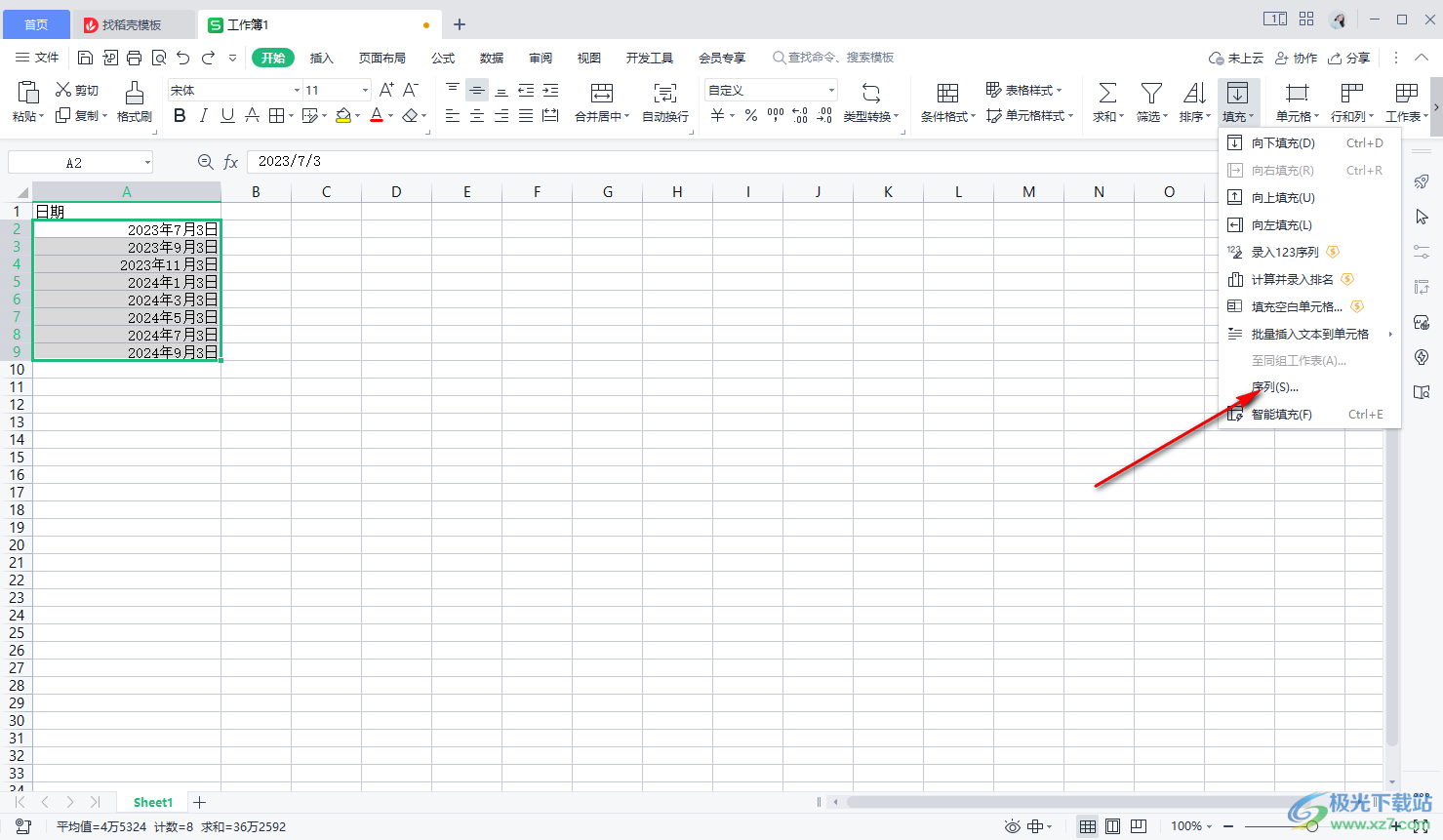The height and width of the screenshot is (840, 1443).
Task: Increase decimal places
Action: click(800, 116)
